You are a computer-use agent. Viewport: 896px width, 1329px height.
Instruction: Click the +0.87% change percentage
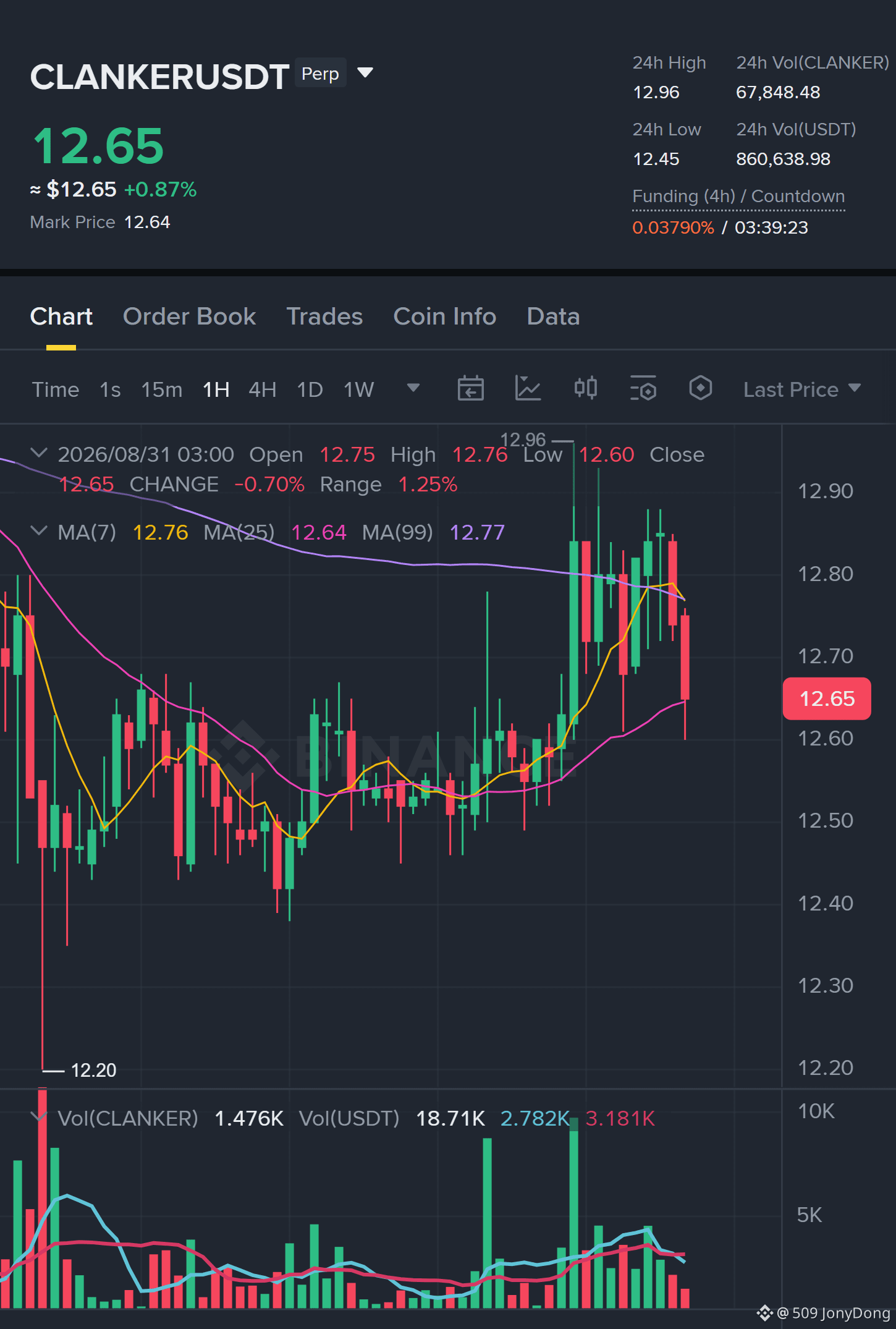coord(160,190)
